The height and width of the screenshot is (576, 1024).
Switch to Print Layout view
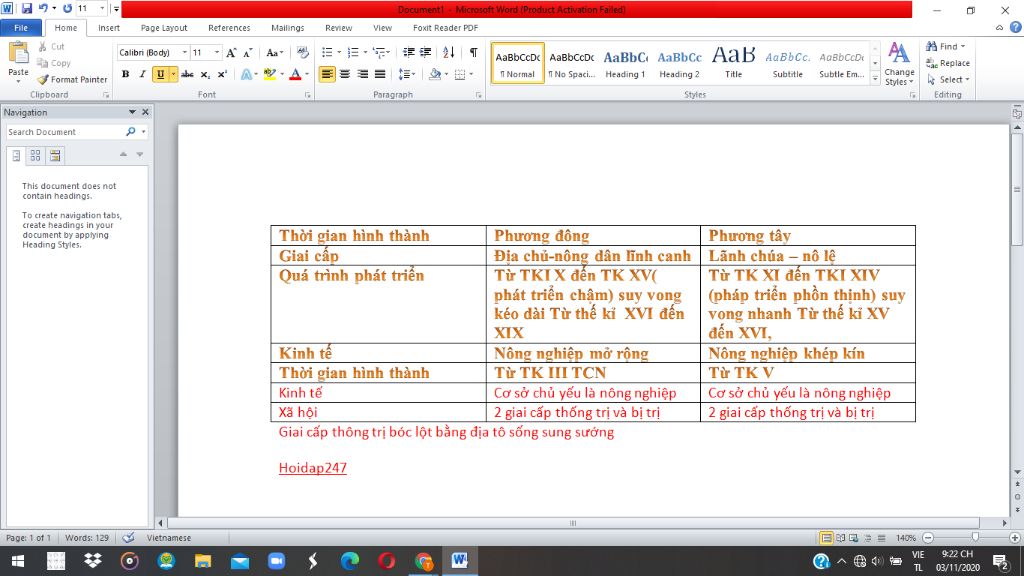826,538
